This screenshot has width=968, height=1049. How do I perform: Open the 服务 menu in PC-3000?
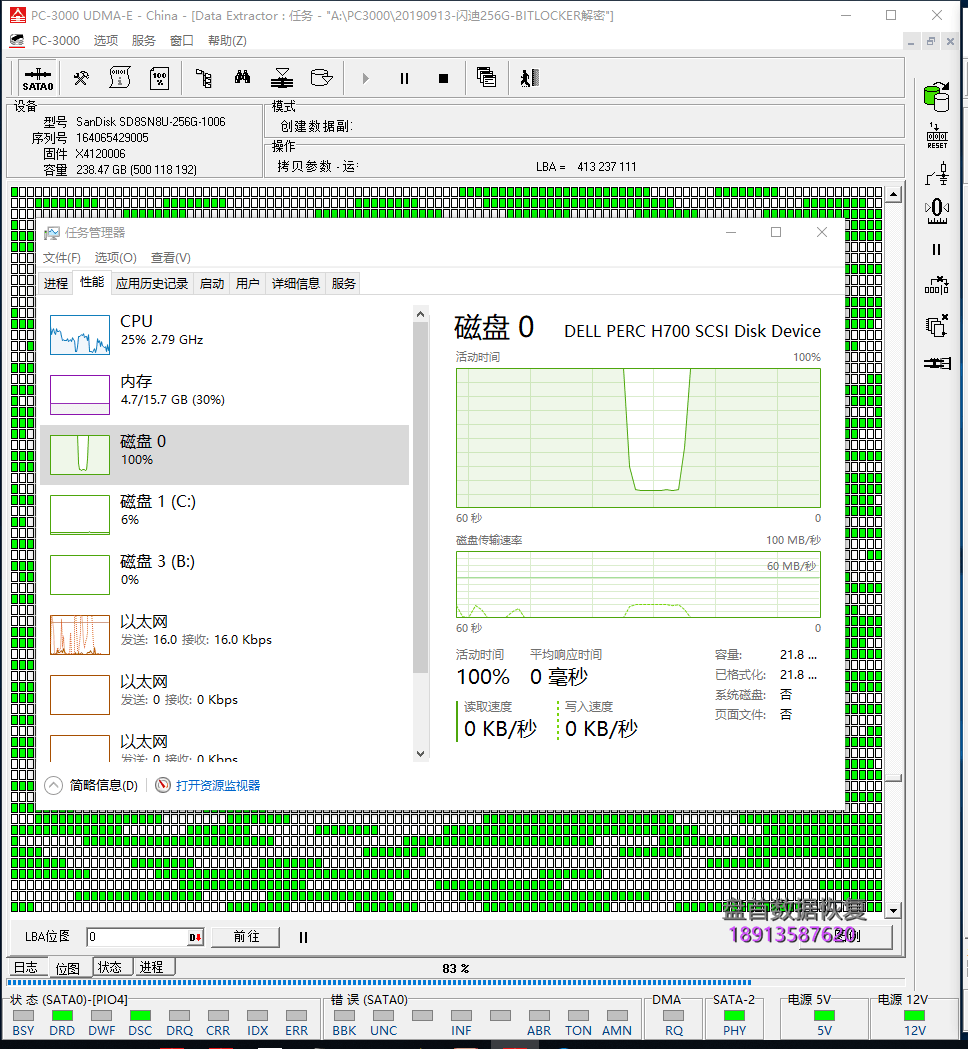coord(144,41)
